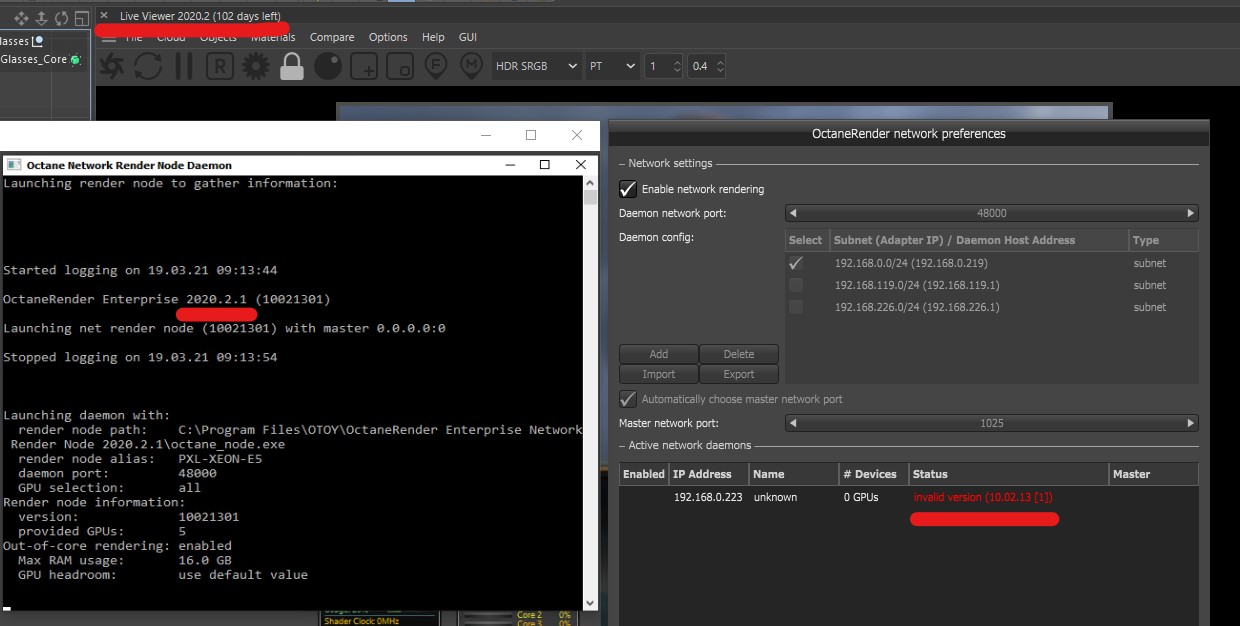The height and width of the screenshot is (626, 1240).
Task: Increase Daemon network port with right arrow
Action: coord(1191,213)
